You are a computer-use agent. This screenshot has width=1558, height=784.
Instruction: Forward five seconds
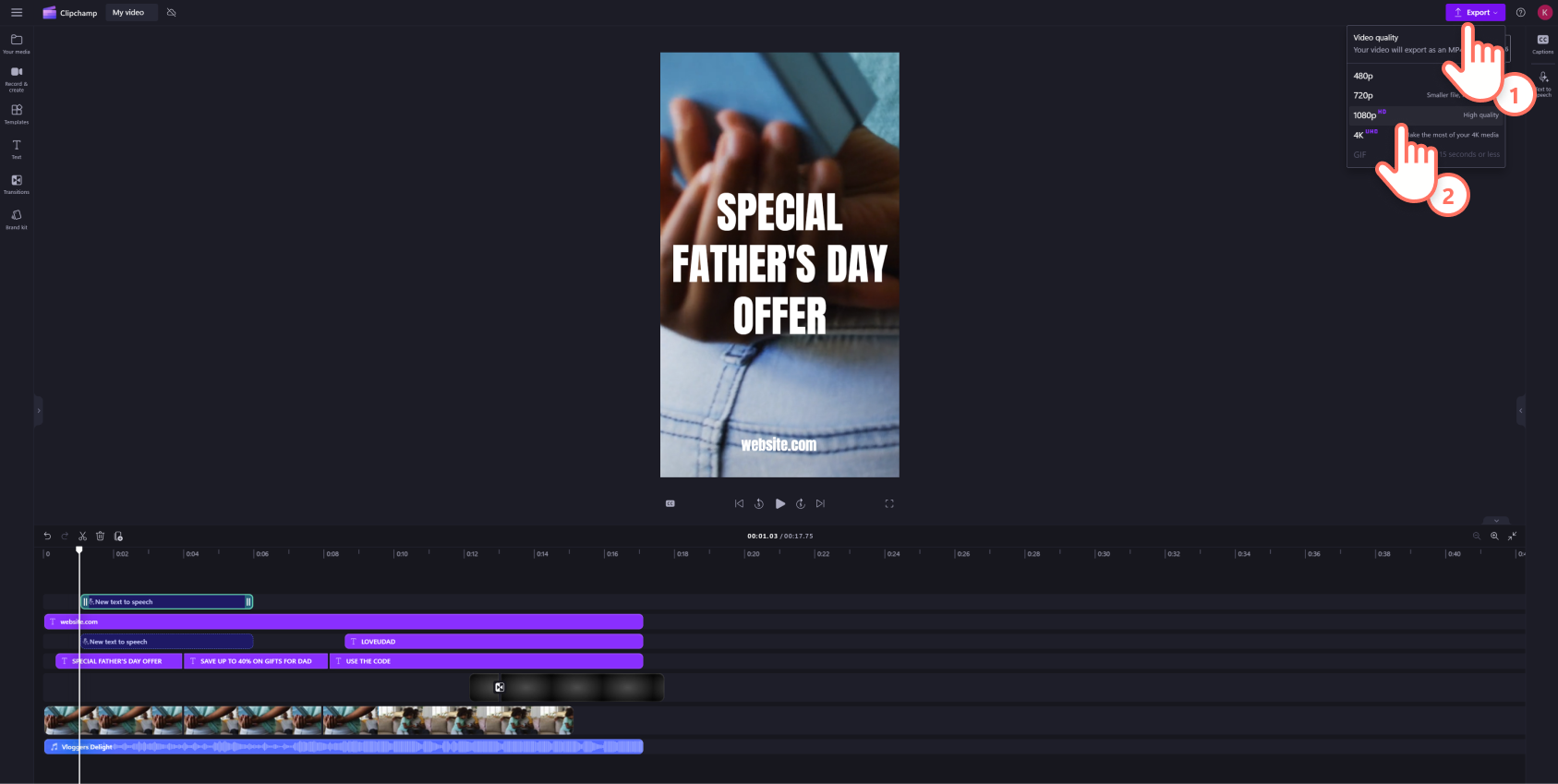(801, 503)
